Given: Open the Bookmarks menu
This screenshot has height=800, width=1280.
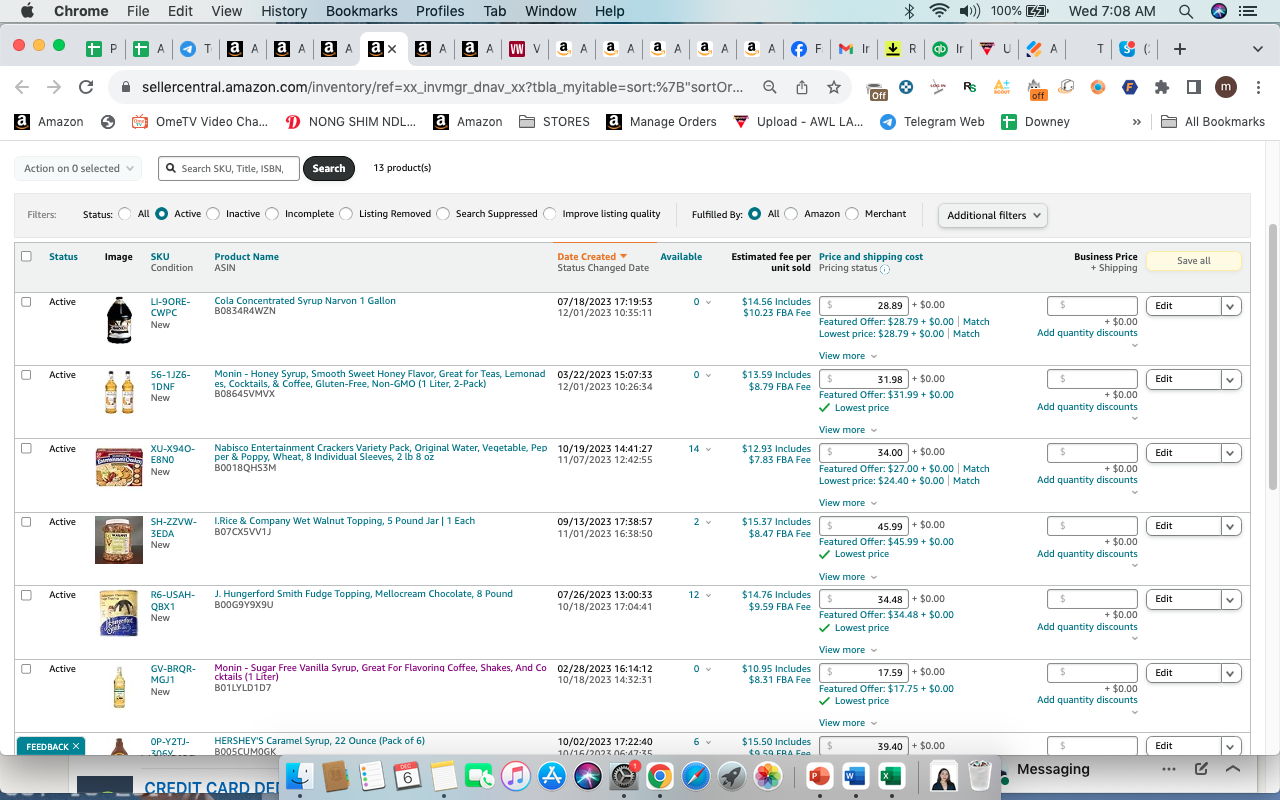Looking at the screenshot, I should [x=361, y=11].
